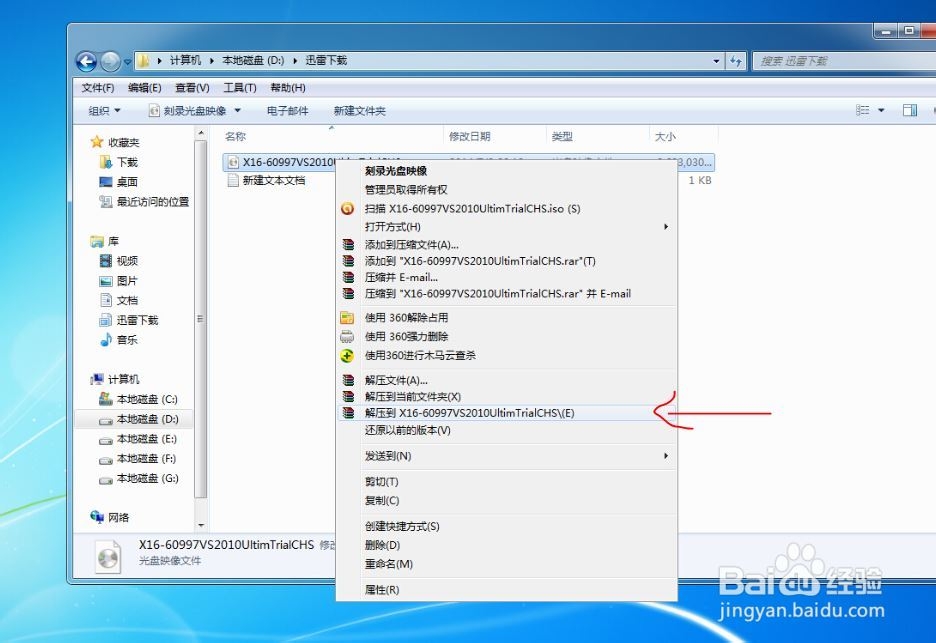Open the 音乐 library
The image size is (936, 643).
tap(118, 340)
